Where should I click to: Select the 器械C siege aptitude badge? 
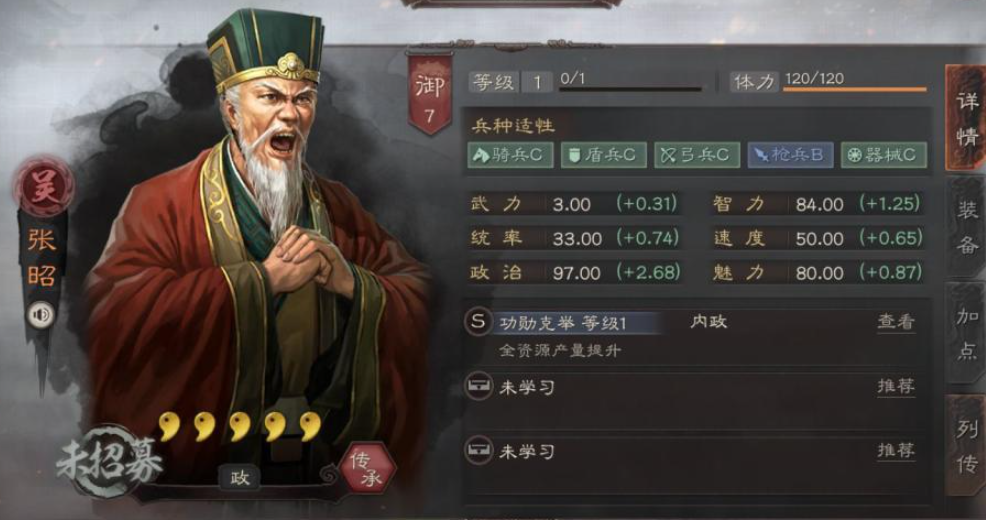tap(884, 155)
